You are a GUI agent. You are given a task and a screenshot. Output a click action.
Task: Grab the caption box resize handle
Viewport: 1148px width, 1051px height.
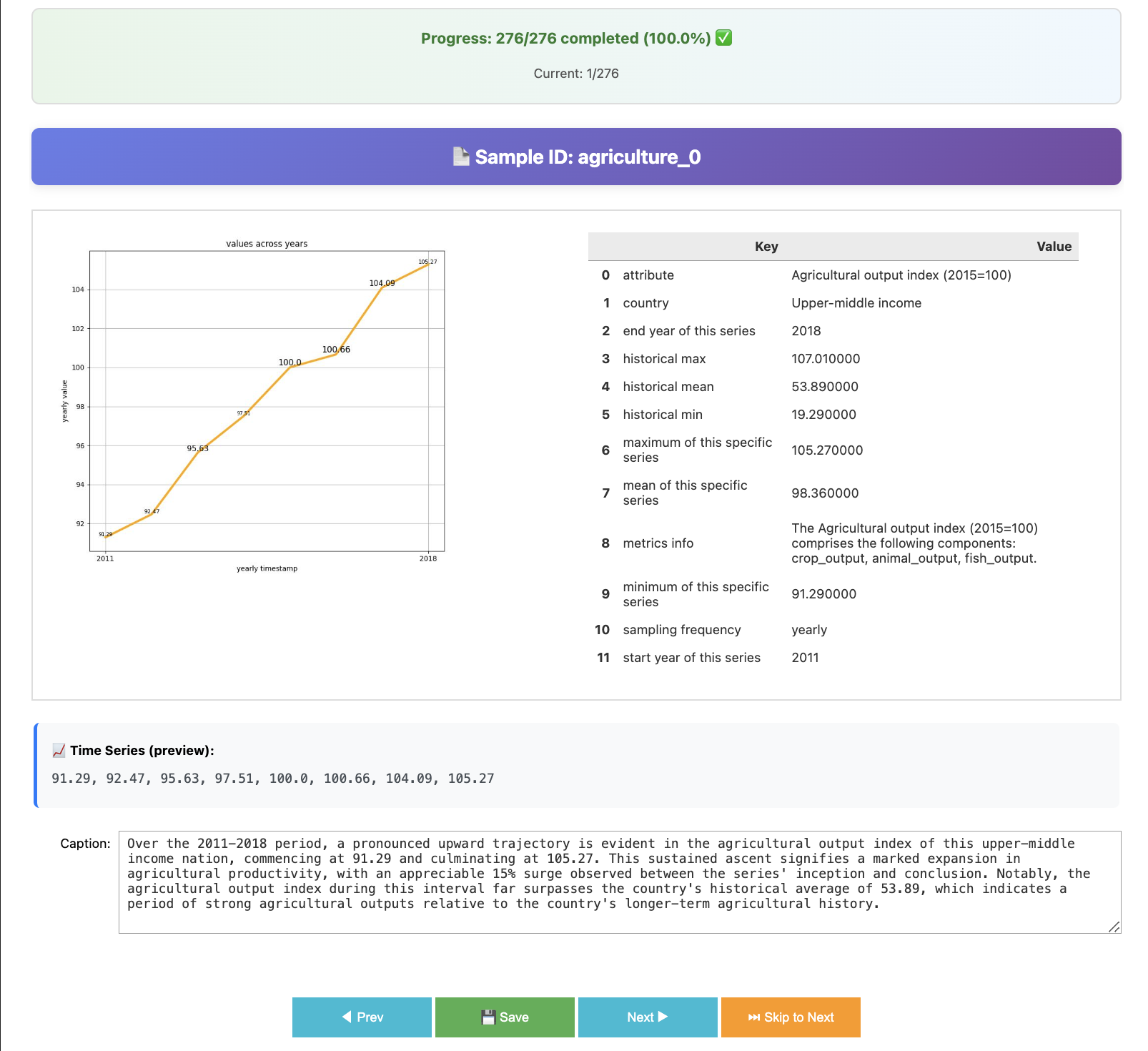click(1114, 927)
